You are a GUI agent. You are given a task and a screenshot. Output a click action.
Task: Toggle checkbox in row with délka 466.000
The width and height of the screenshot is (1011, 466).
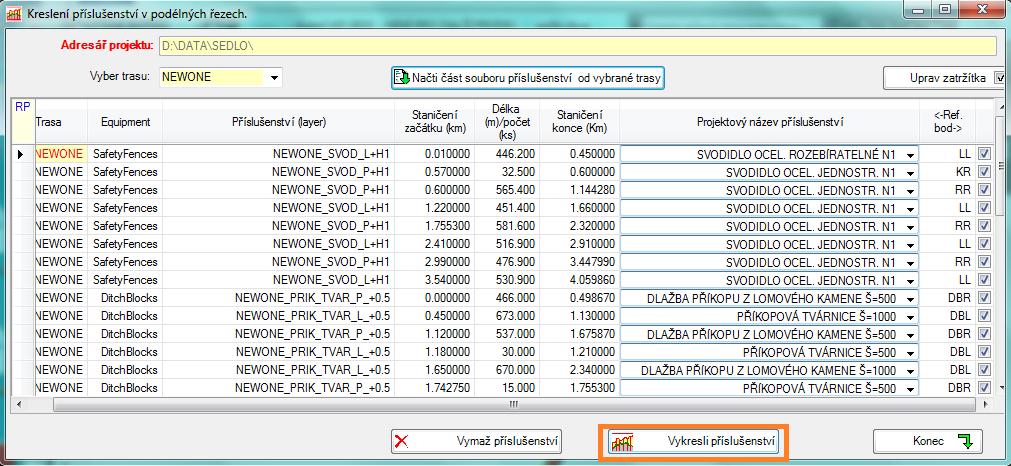pos(984,298)
